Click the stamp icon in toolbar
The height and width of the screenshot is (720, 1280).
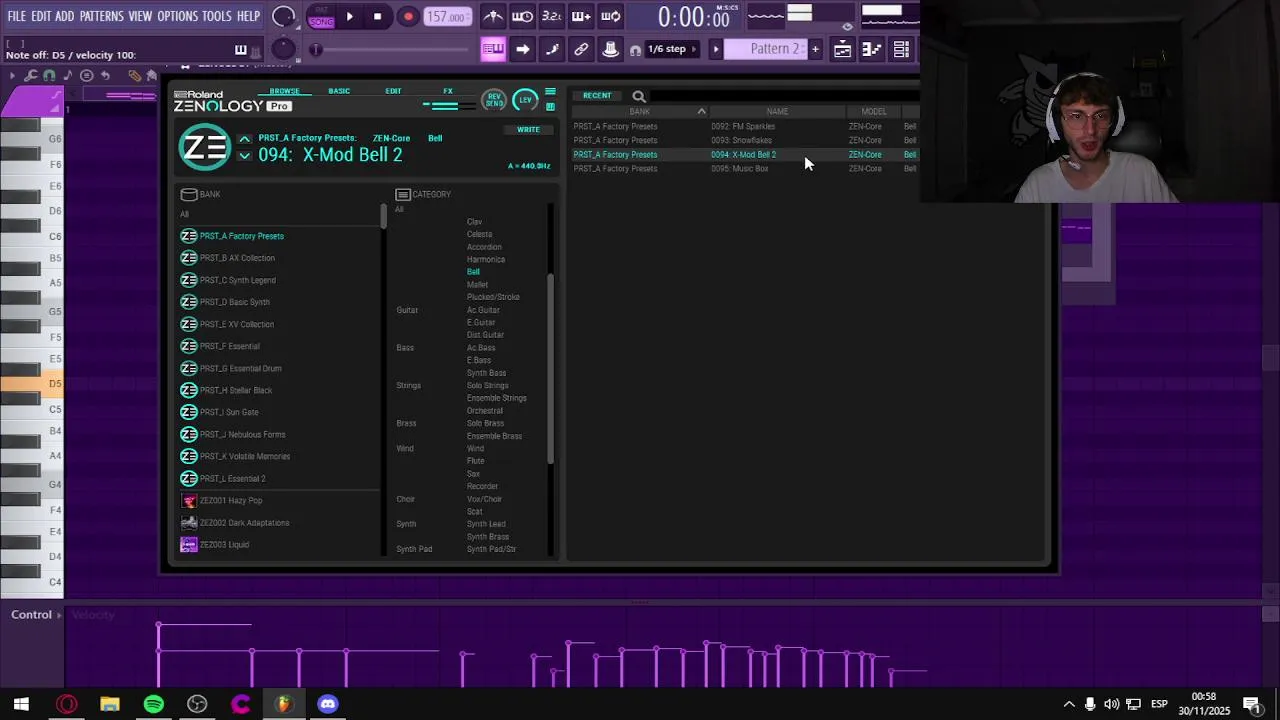click(x=610, y=49)
